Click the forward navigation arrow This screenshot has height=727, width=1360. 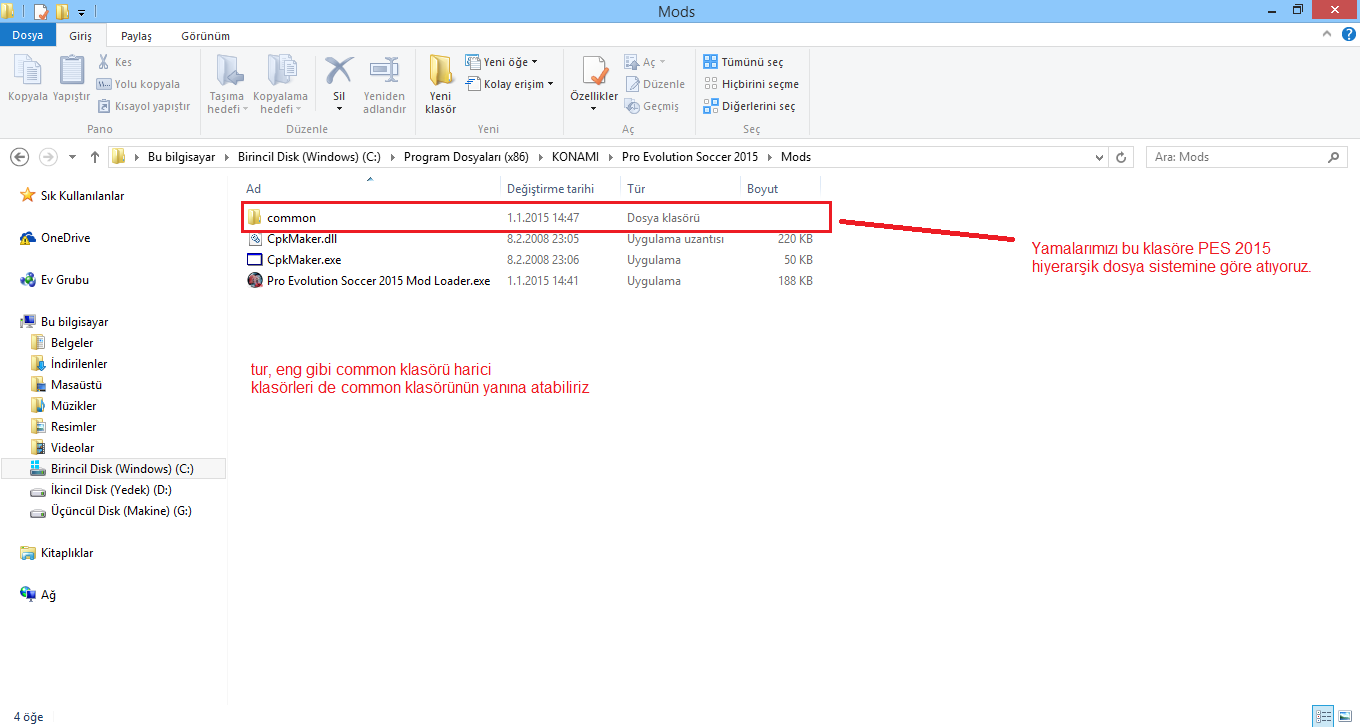click(48, 157)
